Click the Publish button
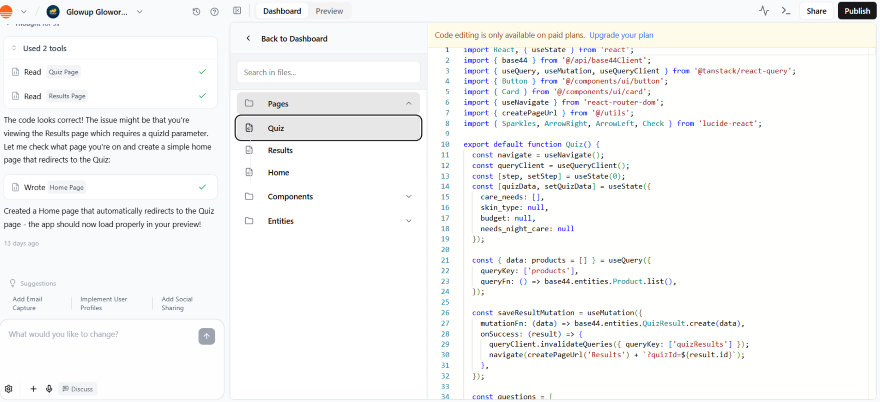Screen dimensions: 880x402 point(857,11)
